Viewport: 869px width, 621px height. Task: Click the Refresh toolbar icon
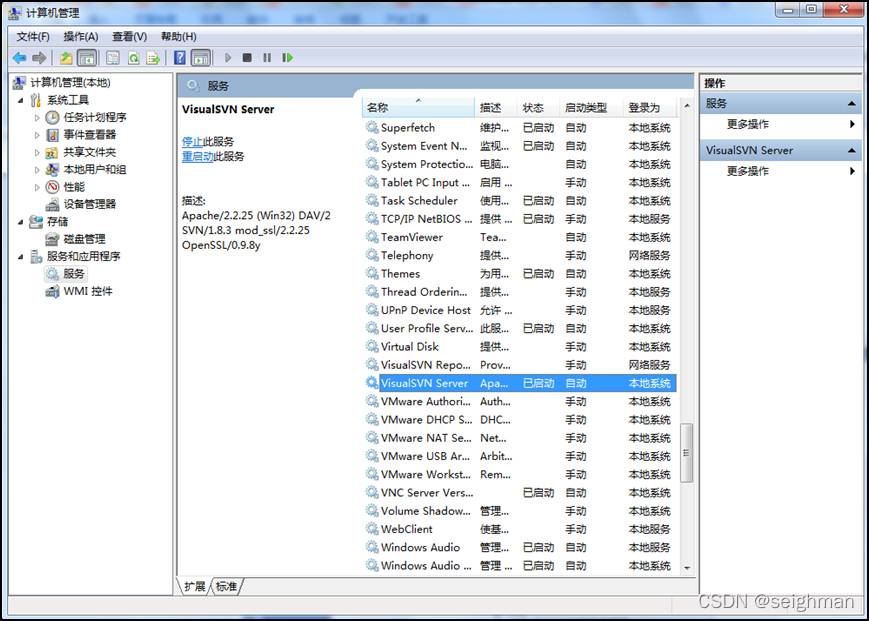coord(133,58)
